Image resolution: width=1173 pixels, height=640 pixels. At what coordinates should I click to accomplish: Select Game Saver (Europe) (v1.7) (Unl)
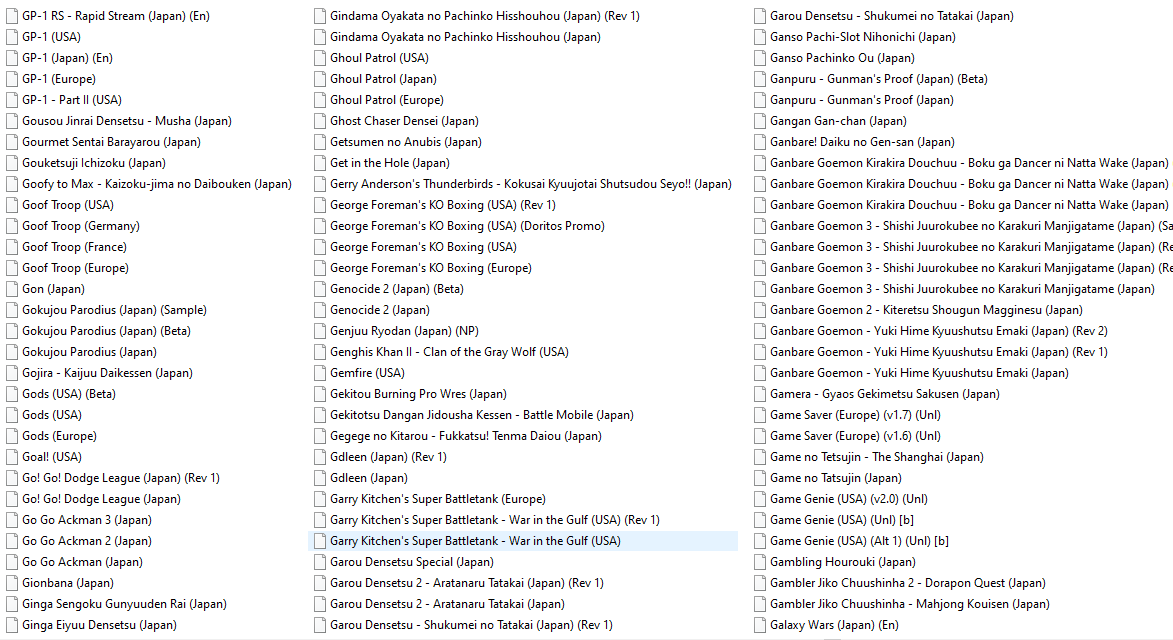856,415
